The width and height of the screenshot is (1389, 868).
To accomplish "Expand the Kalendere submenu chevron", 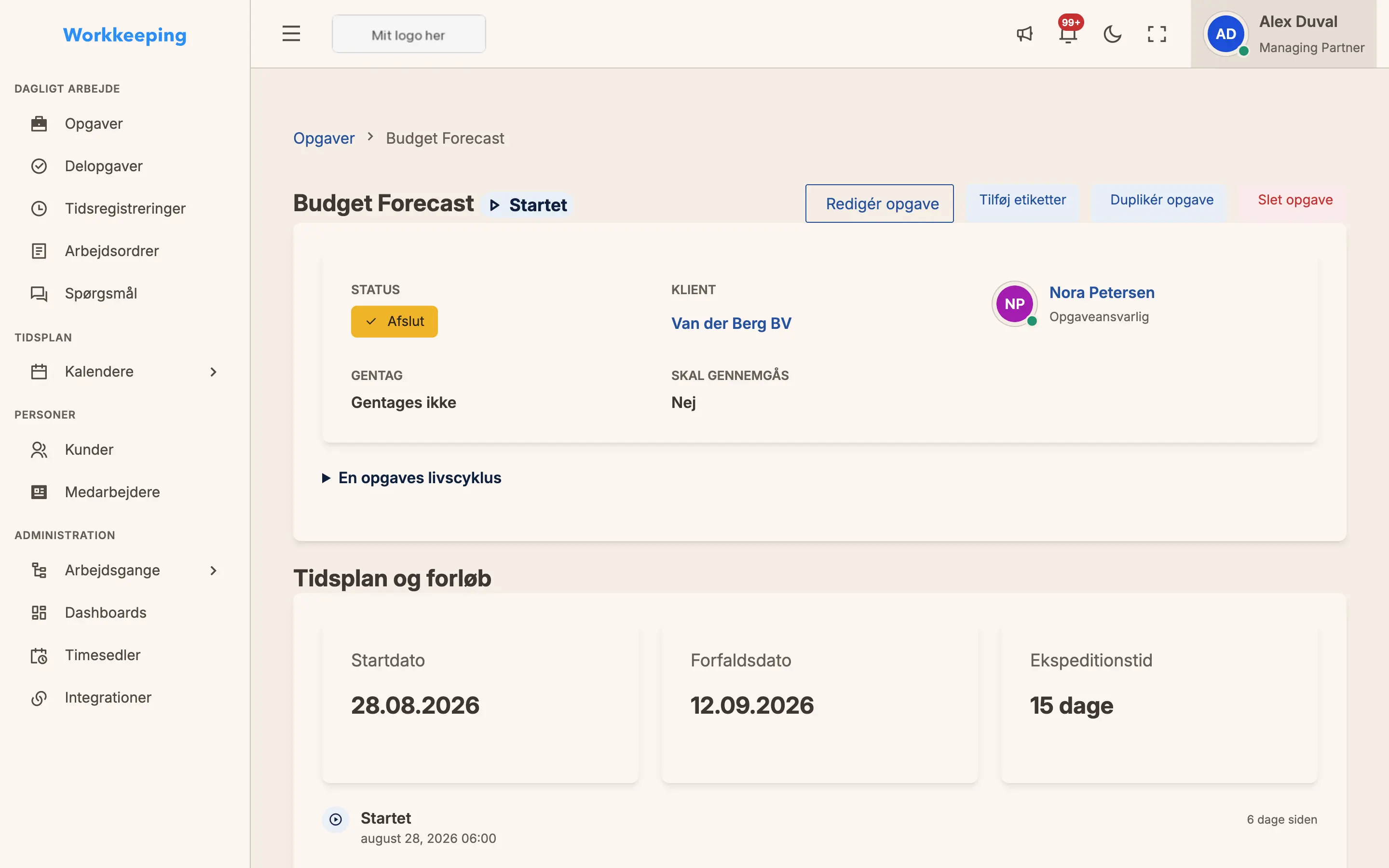I will tap(214, 372).
